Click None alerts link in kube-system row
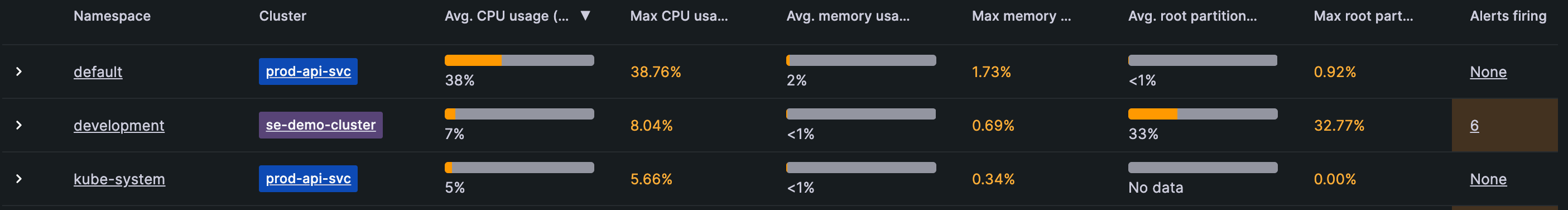The height and width of the screenshot is (210, 1568). [1488, 179]
